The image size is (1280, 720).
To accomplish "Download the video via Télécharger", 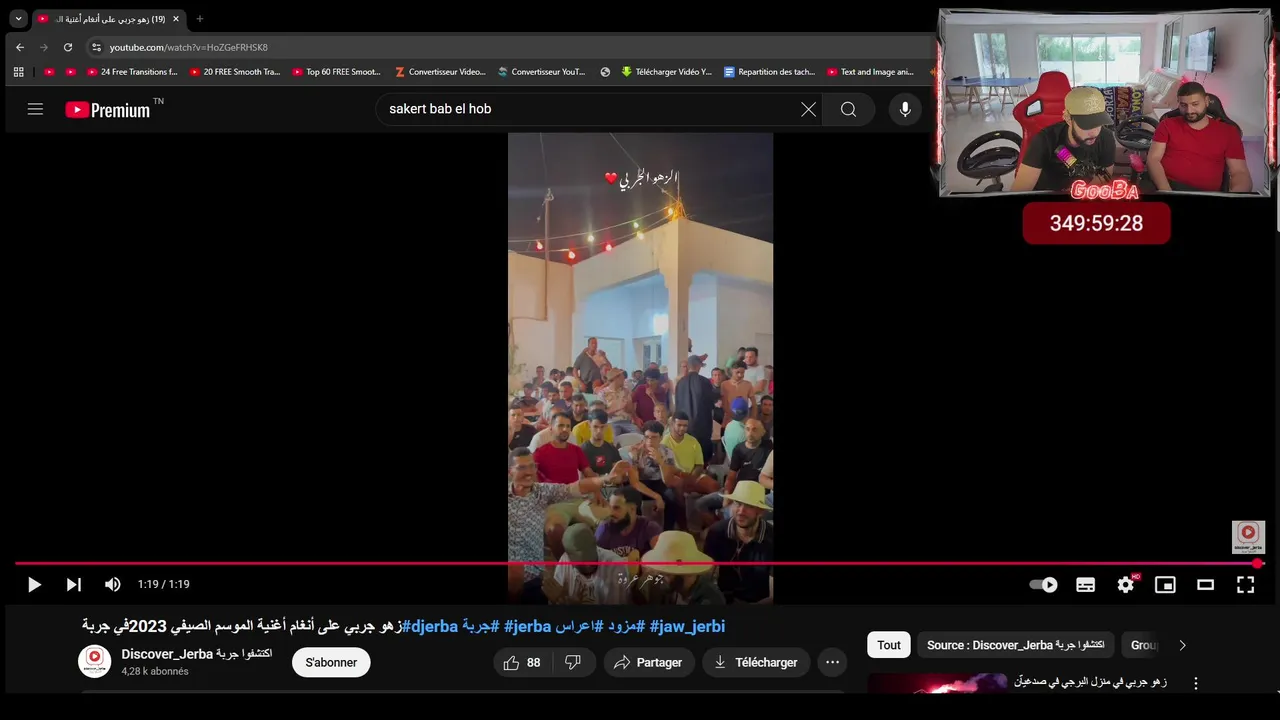I will 755,662.
